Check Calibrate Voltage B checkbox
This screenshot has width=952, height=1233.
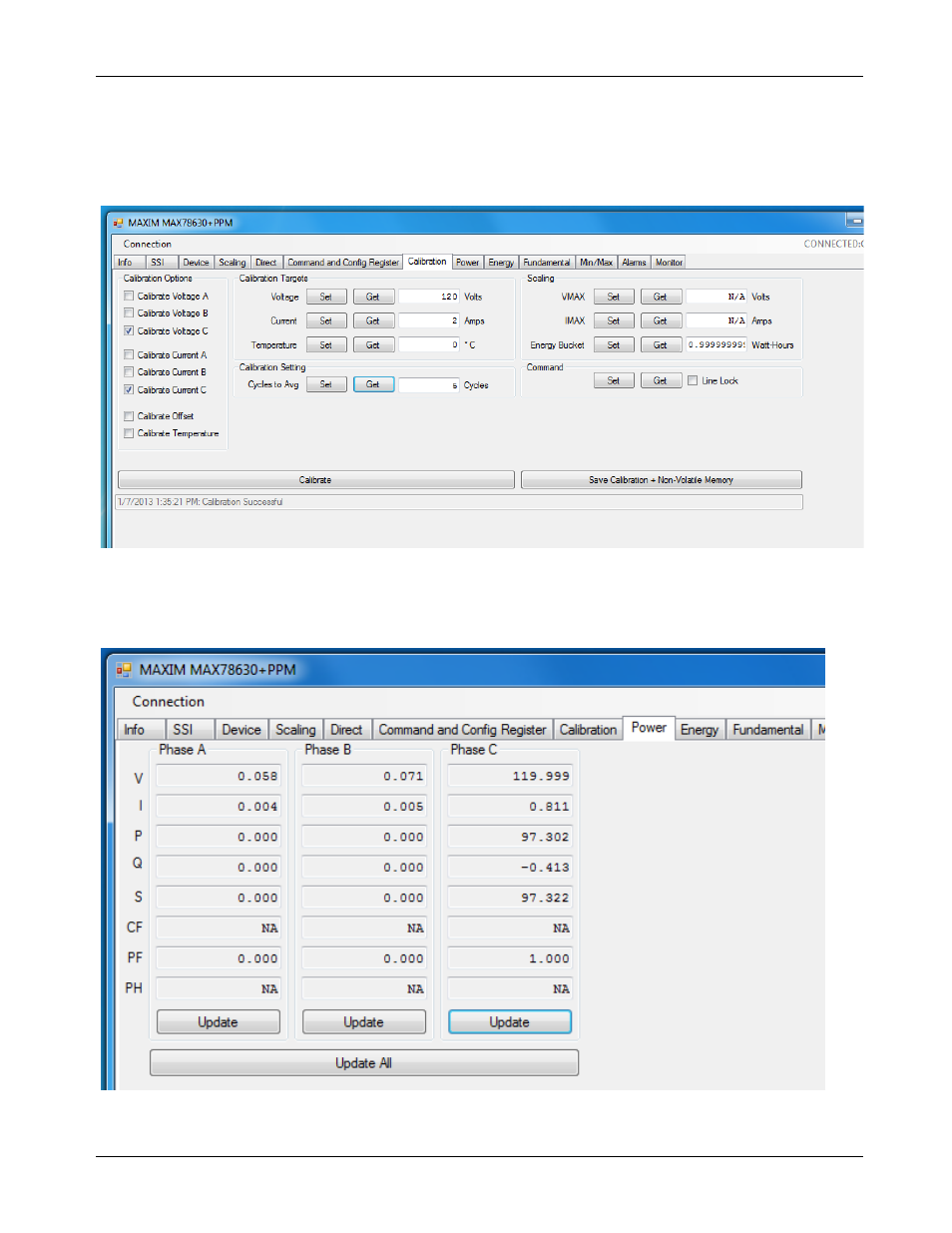click(x=129, y=313)
